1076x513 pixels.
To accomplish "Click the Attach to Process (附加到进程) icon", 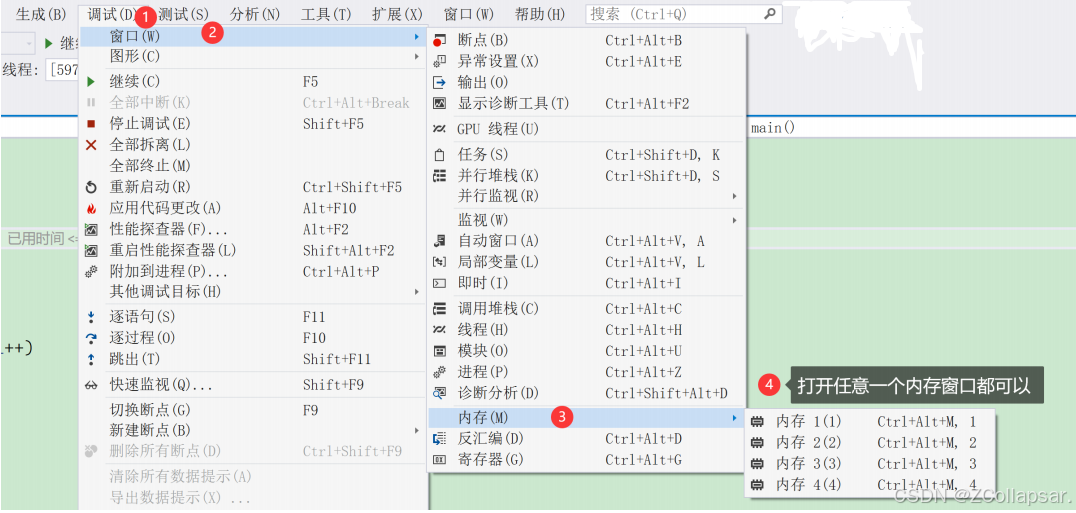I will pos(91,272).
